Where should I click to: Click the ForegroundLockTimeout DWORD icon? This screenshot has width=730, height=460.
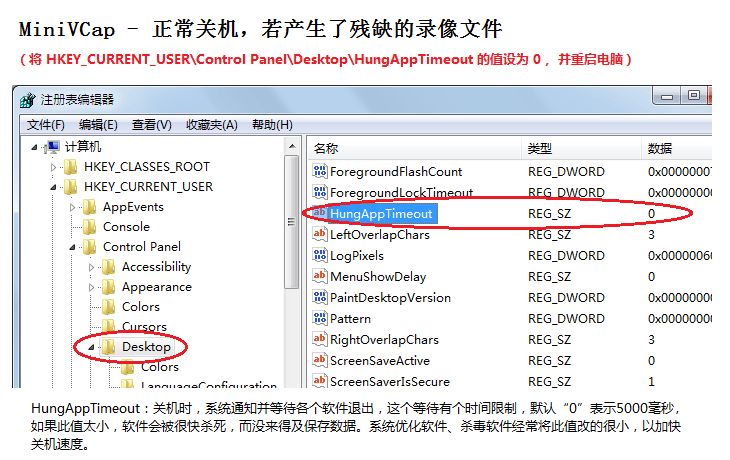click(x=320, y=192)
